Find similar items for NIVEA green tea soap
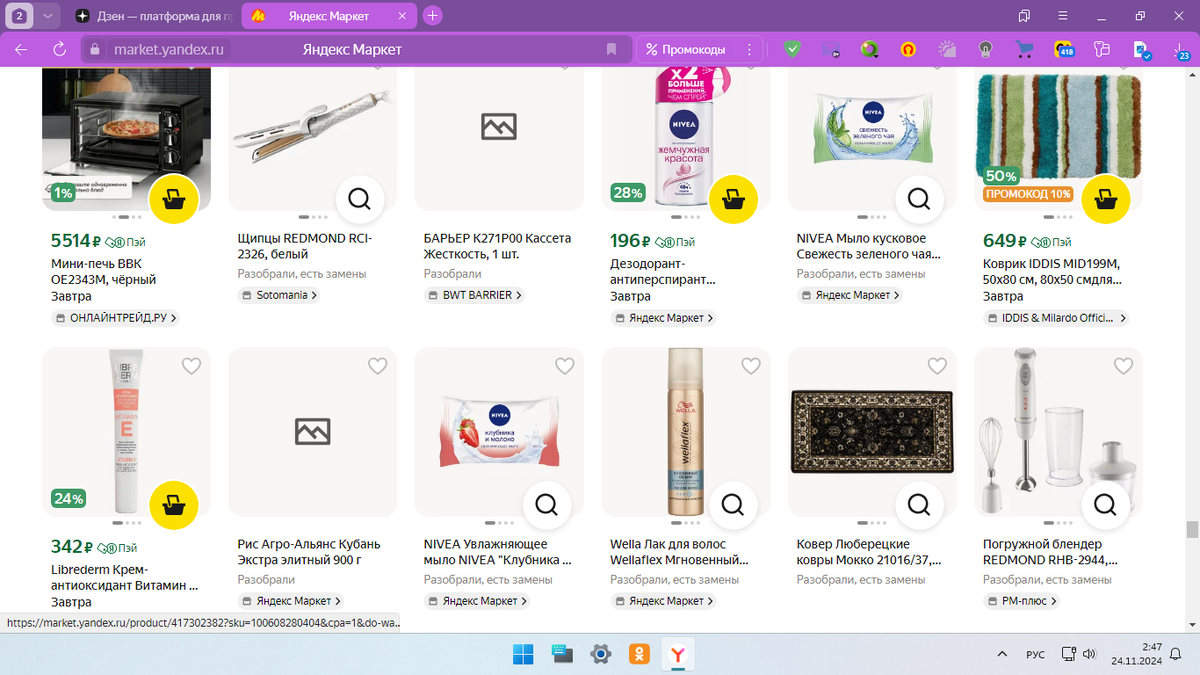 (919, 198)
